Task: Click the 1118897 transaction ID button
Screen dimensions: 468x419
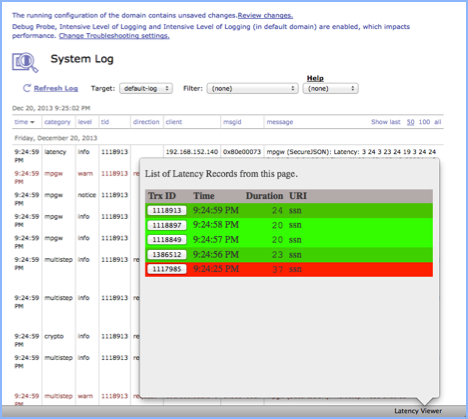Action: (167, 225)
